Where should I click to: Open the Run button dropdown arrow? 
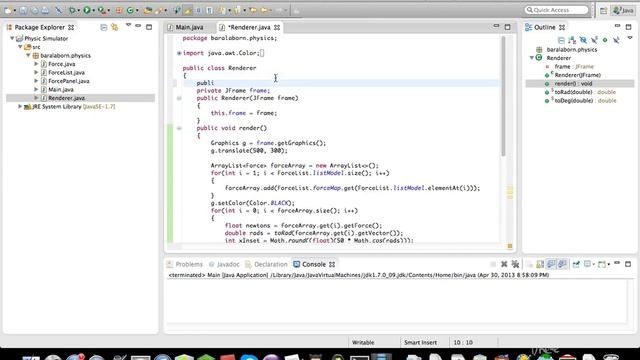click(x=93, y=10)
